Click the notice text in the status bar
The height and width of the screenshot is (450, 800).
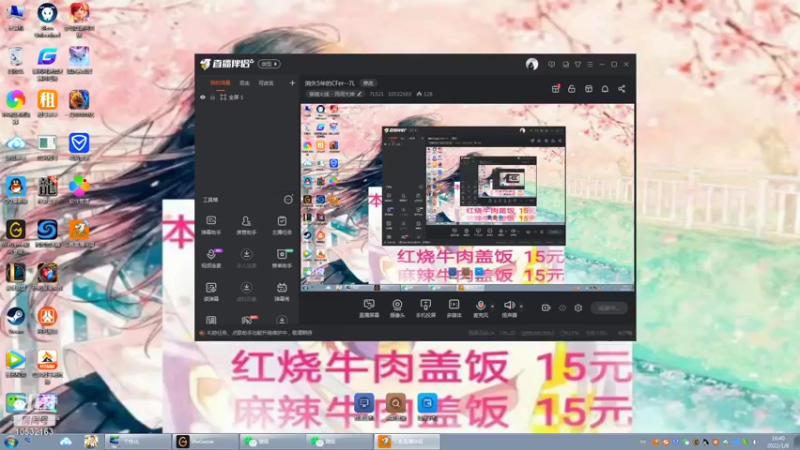[x=259, y=333]
